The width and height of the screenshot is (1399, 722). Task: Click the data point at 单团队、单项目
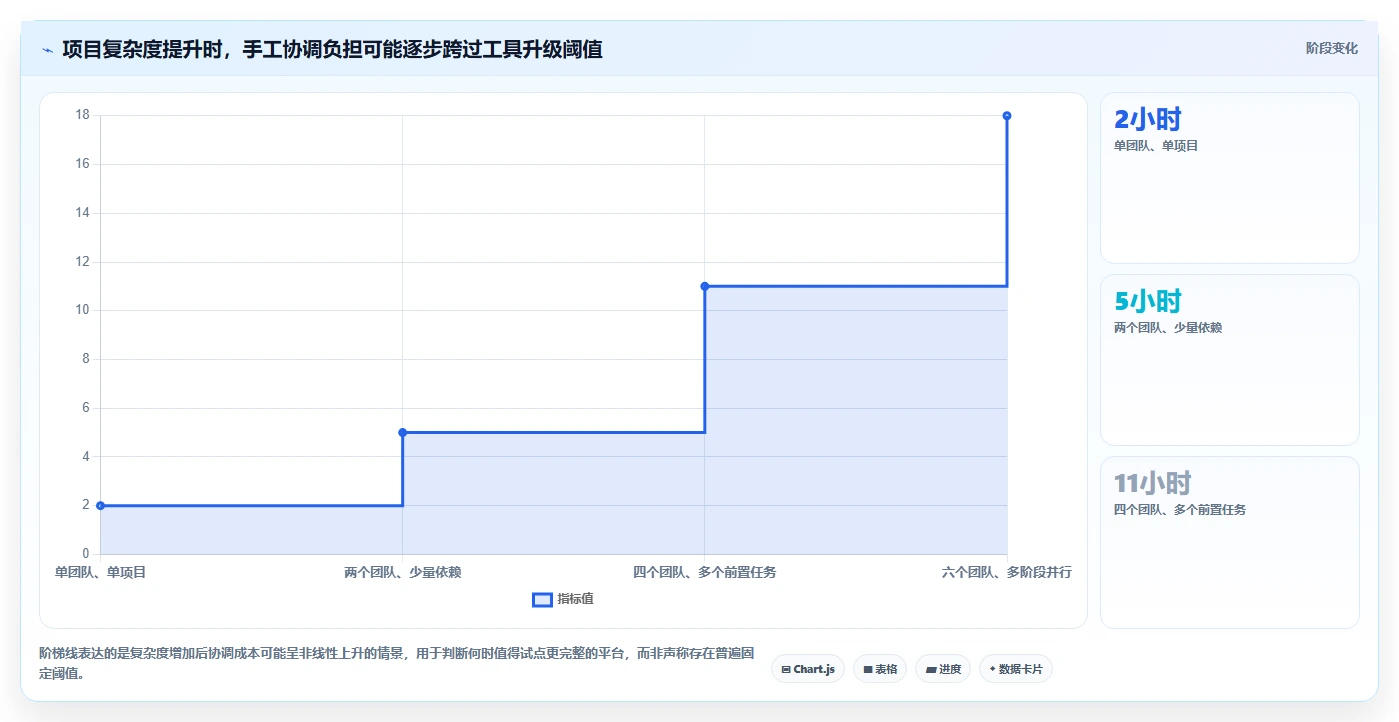click(100, 505)
